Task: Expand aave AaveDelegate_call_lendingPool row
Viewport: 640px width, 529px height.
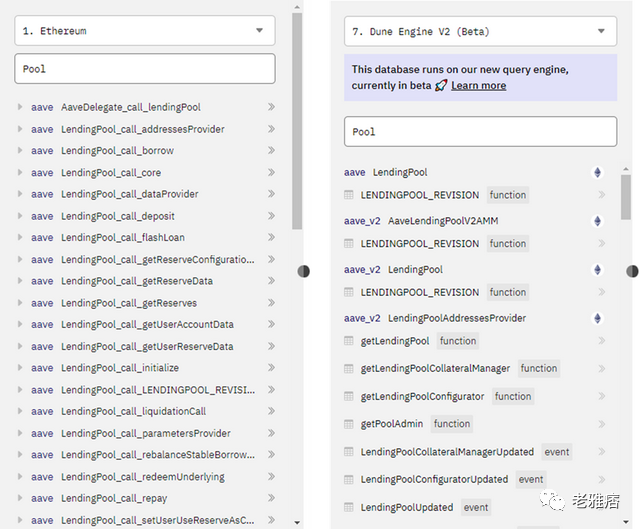Action: (x=20, y=107)
